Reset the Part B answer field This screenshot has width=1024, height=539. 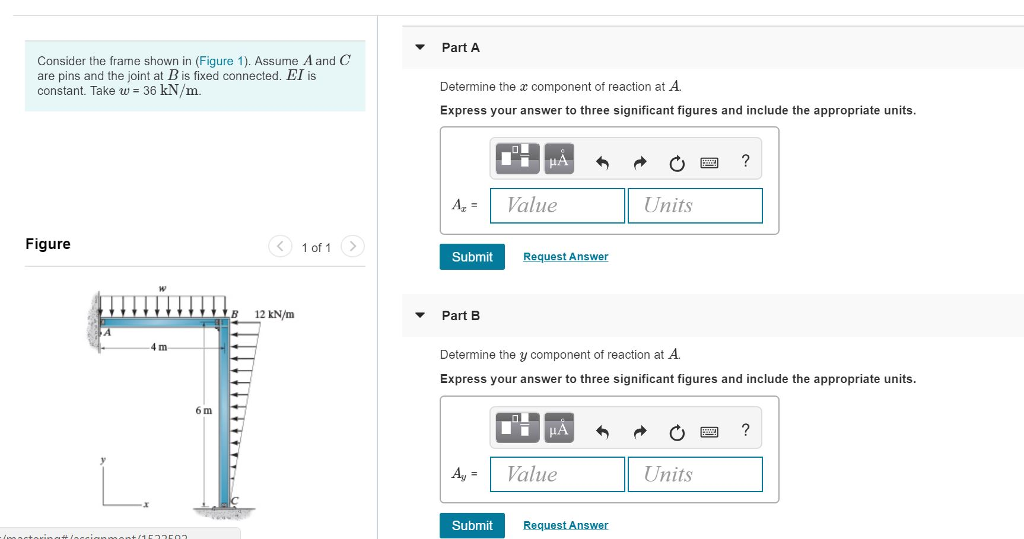(677, 432)
